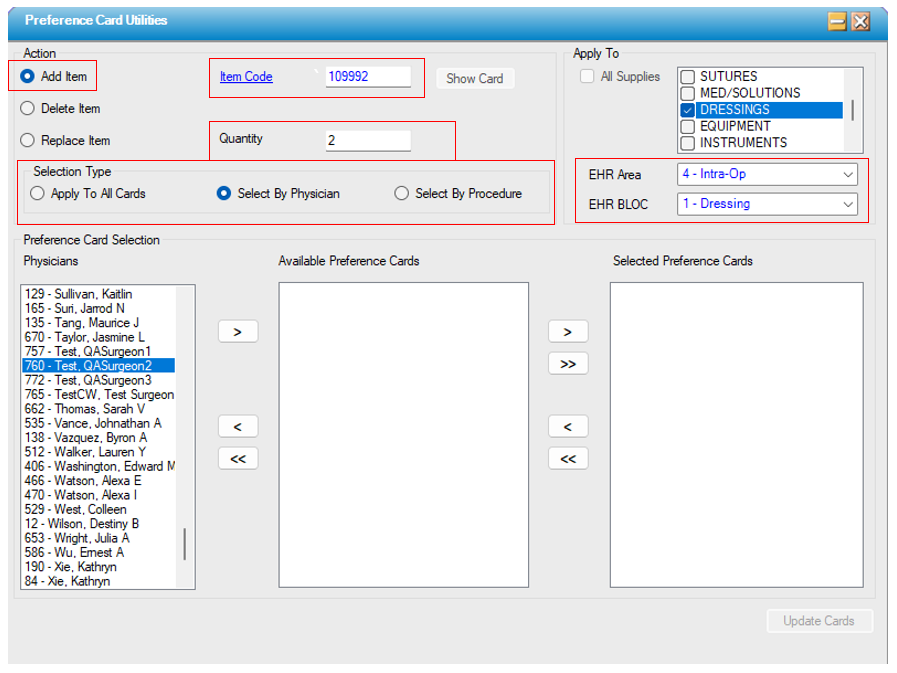The height and width of the screenshot is (673, 897).
Task: Select physician Thomas, Sarah V
Action: pyautogui.click(x=86, y=409)
